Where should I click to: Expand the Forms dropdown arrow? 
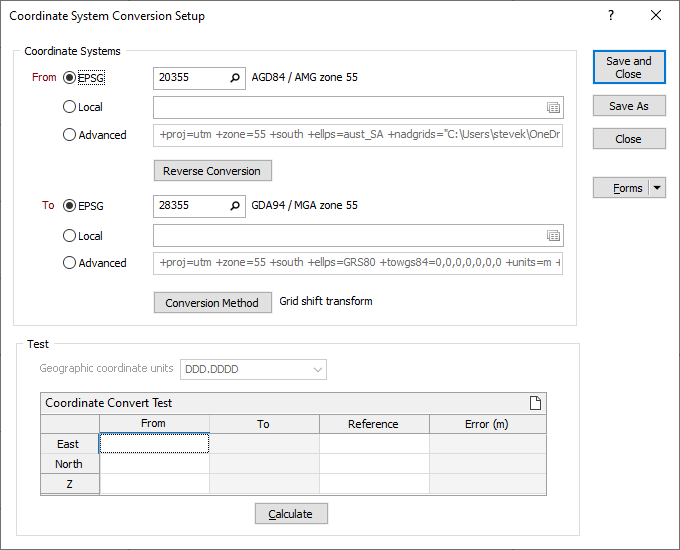[x=657, y=188]
